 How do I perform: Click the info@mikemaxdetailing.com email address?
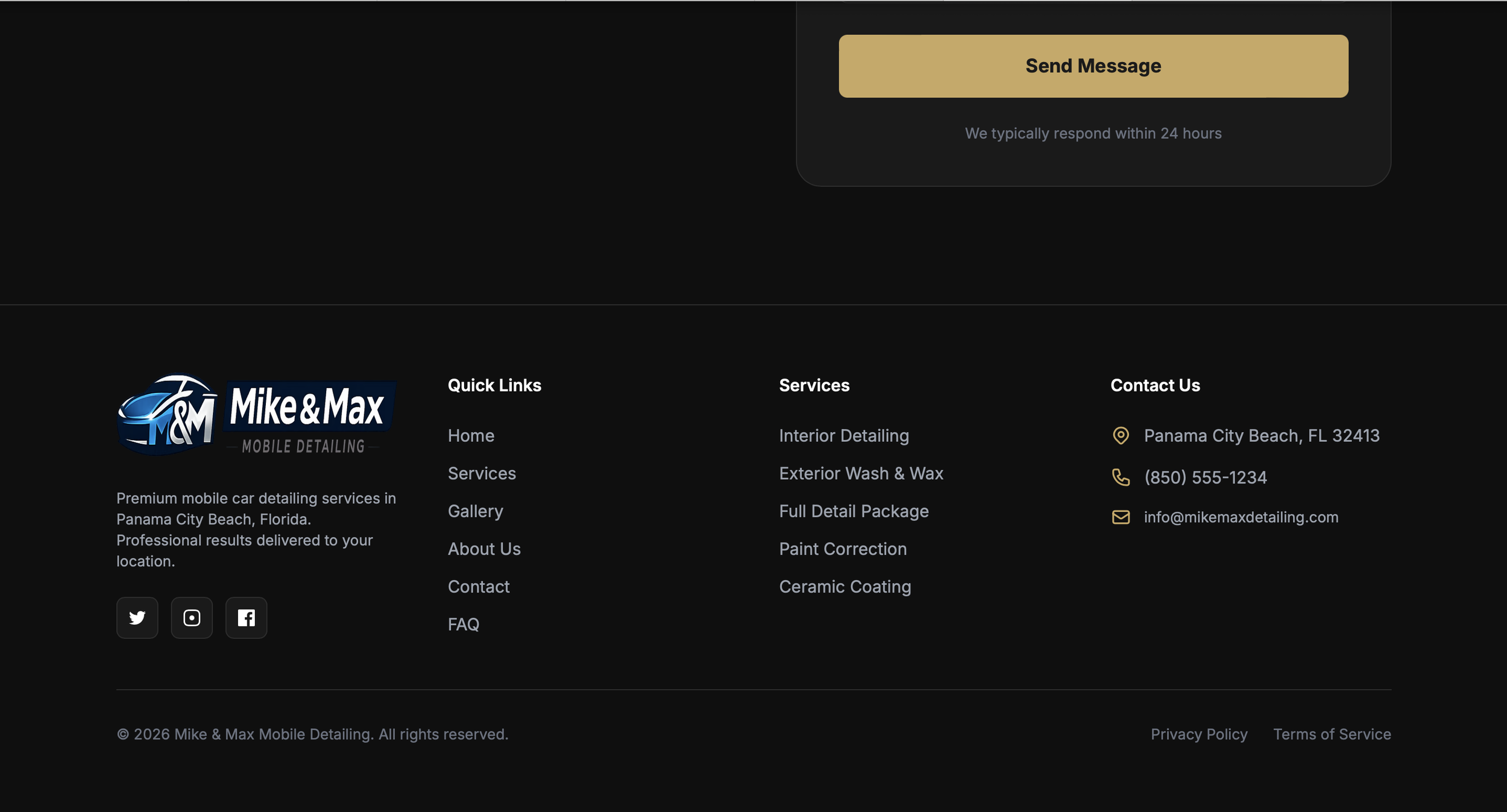(x=1241, y=517)
